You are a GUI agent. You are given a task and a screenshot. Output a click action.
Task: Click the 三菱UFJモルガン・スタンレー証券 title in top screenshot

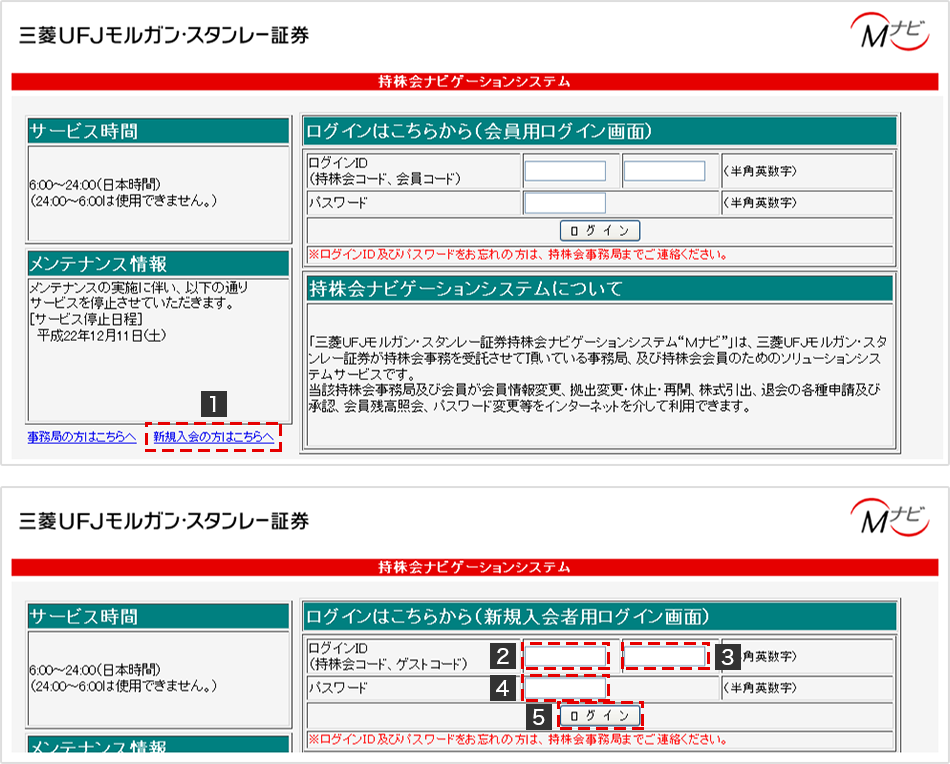click(164, 35)
